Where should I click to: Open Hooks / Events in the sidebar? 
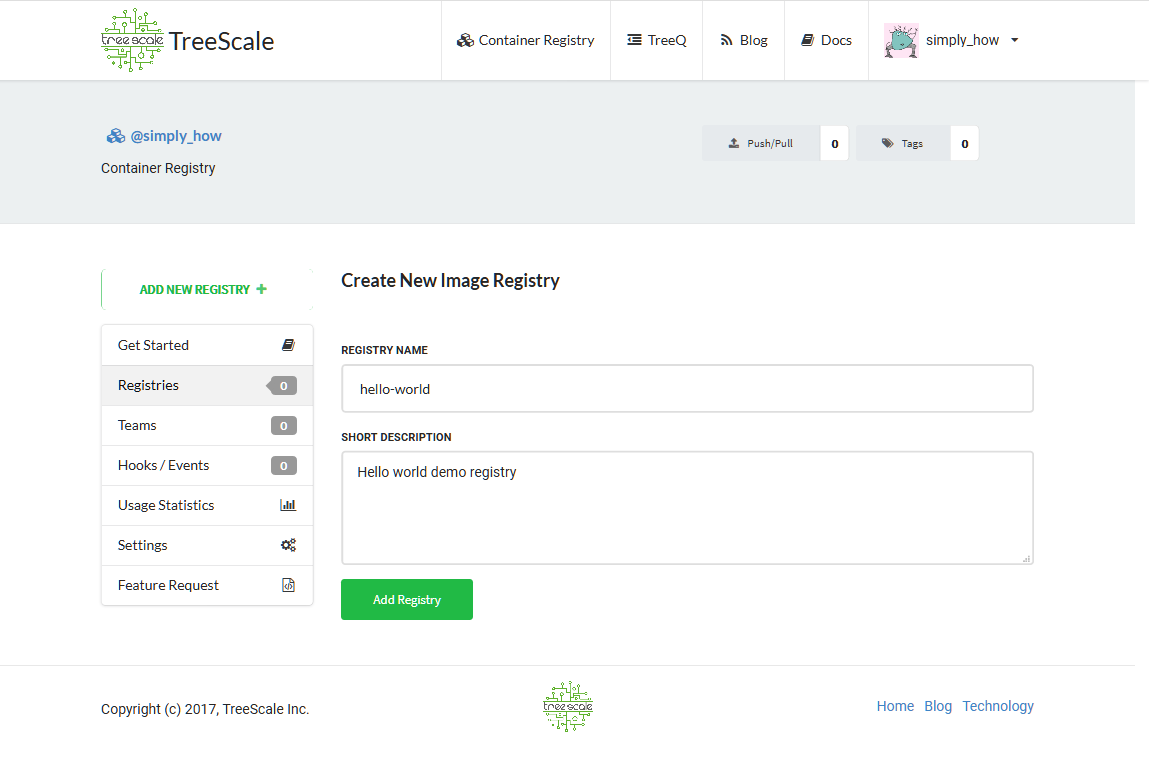pos(207,465)
